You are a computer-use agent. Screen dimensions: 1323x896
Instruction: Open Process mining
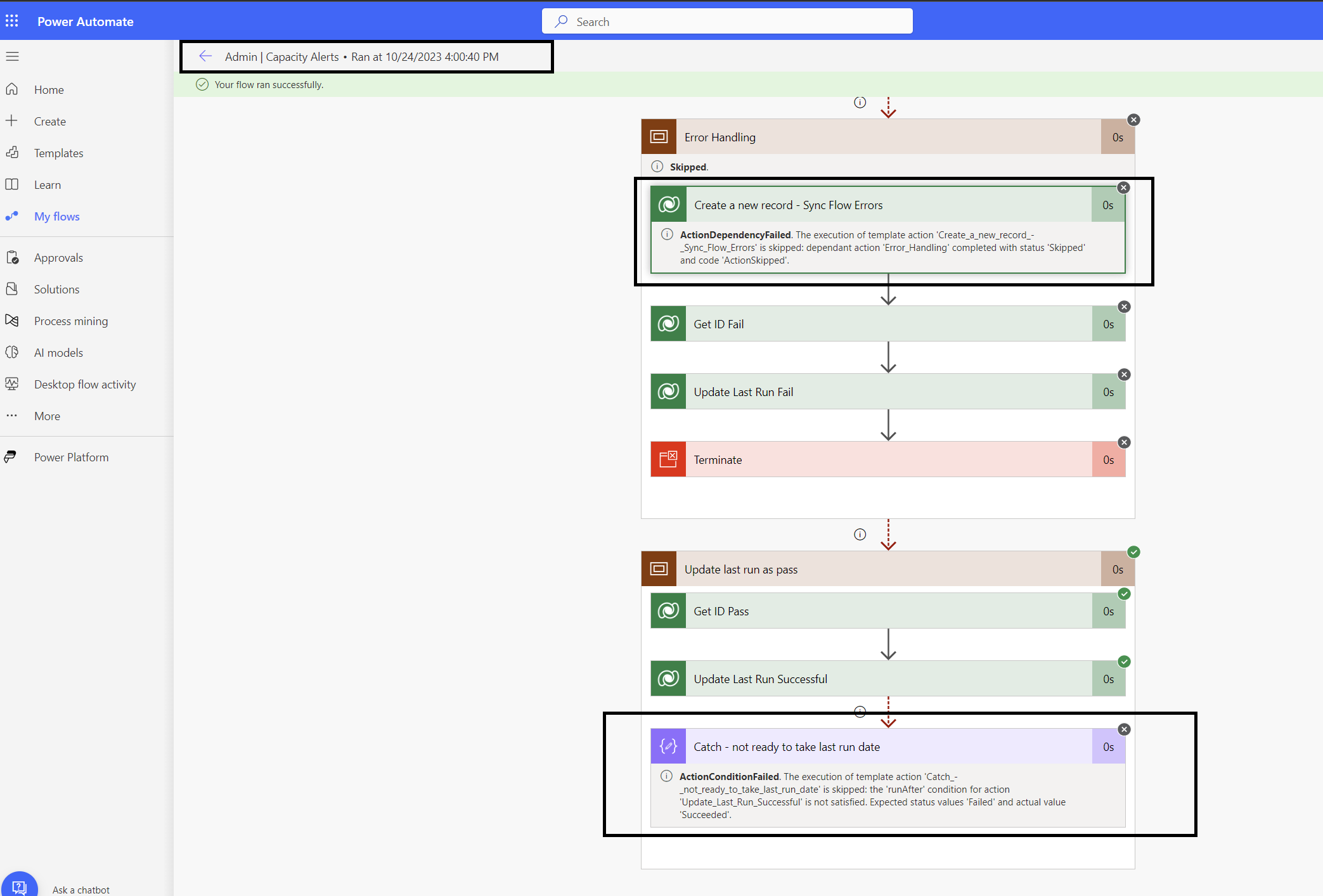pos(71,321)
